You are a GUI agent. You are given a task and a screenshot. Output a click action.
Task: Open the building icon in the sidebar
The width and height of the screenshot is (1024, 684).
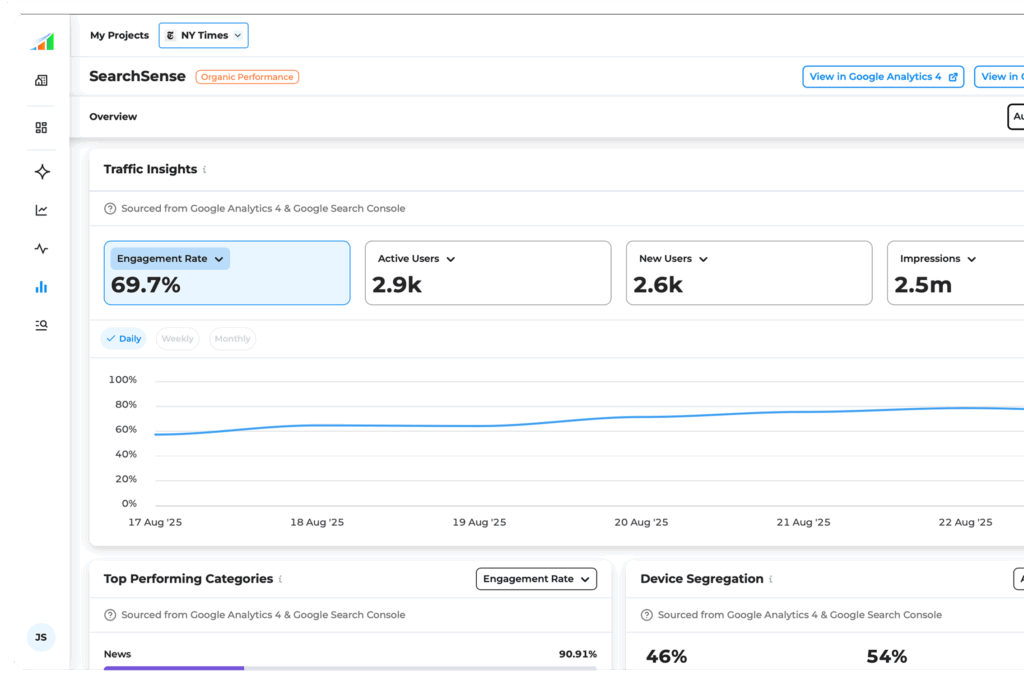coord(41,80)
